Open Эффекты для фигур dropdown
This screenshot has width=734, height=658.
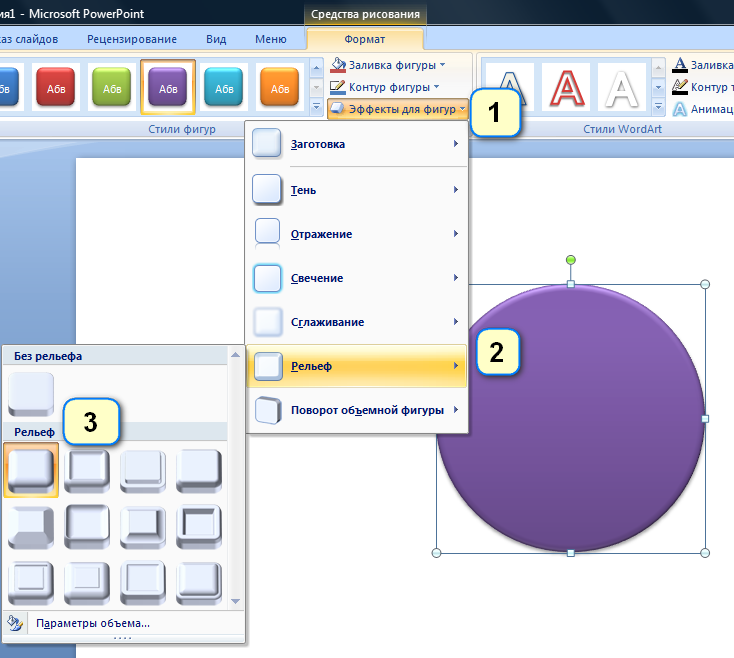398,109
